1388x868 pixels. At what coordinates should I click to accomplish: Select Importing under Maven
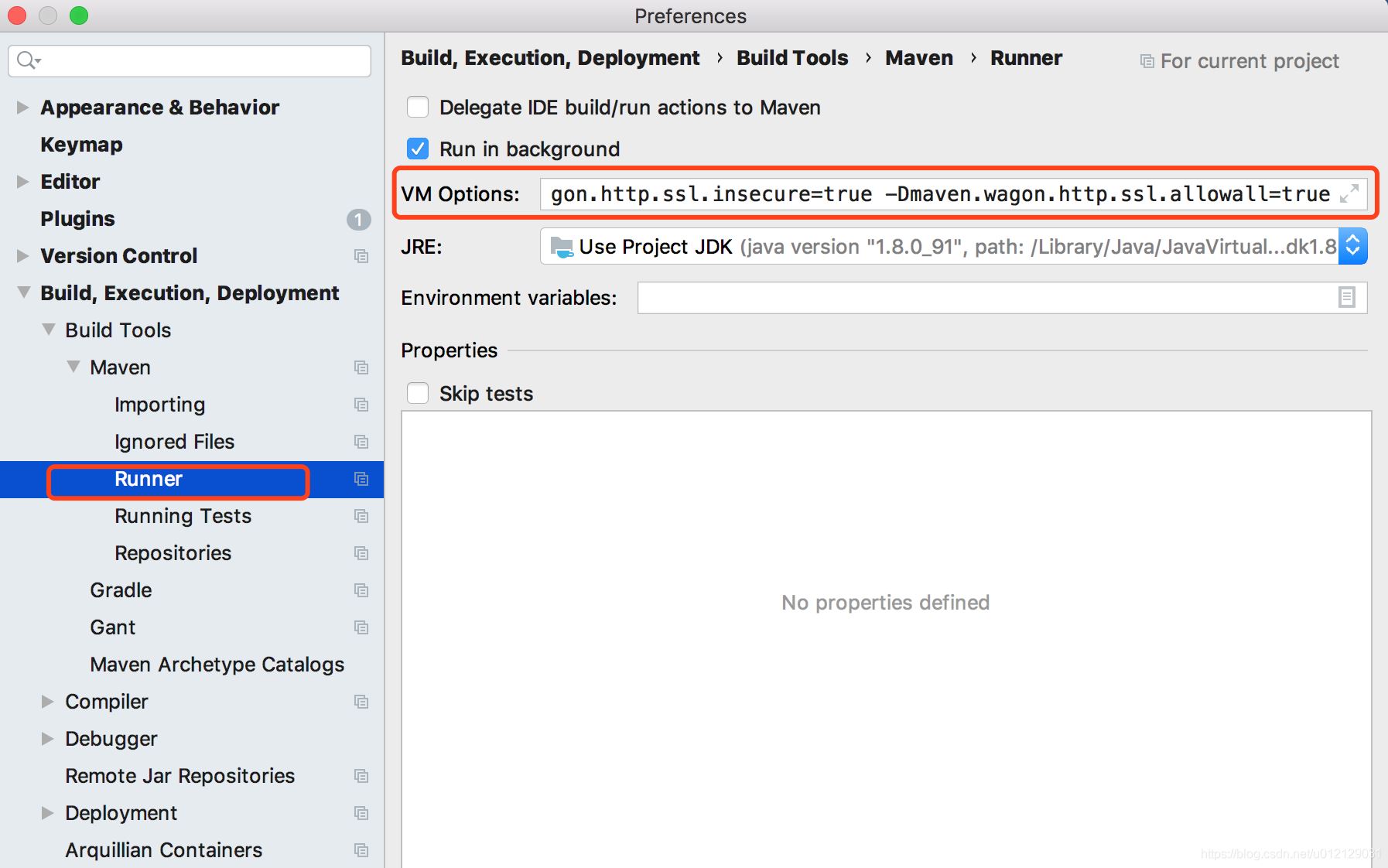click(160, 405)
